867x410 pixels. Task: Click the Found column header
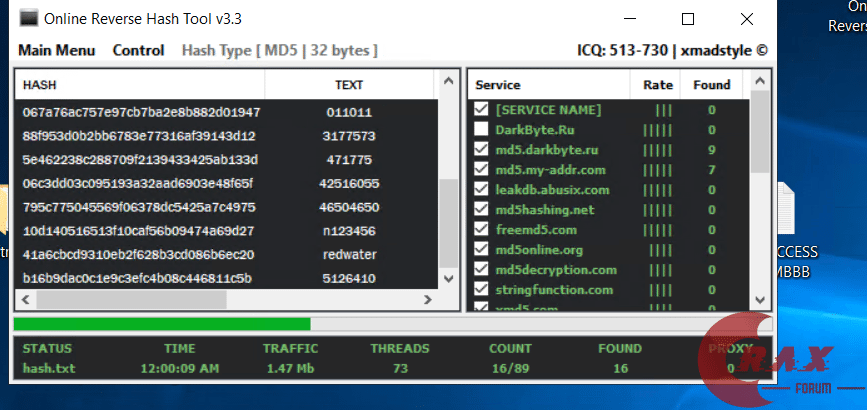click(x=712, y=85)
